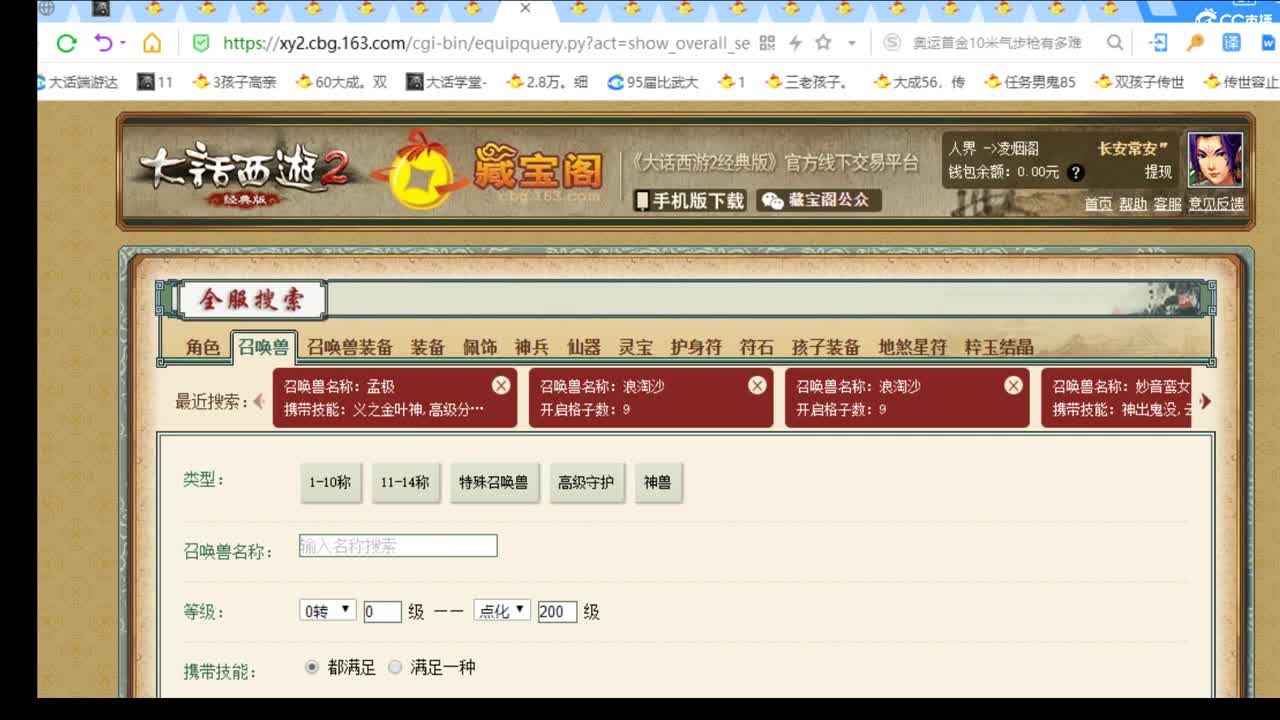This screenshot has height=720, width=1280.
Task: Click the green security shield icon
Action: click(201, 43)
